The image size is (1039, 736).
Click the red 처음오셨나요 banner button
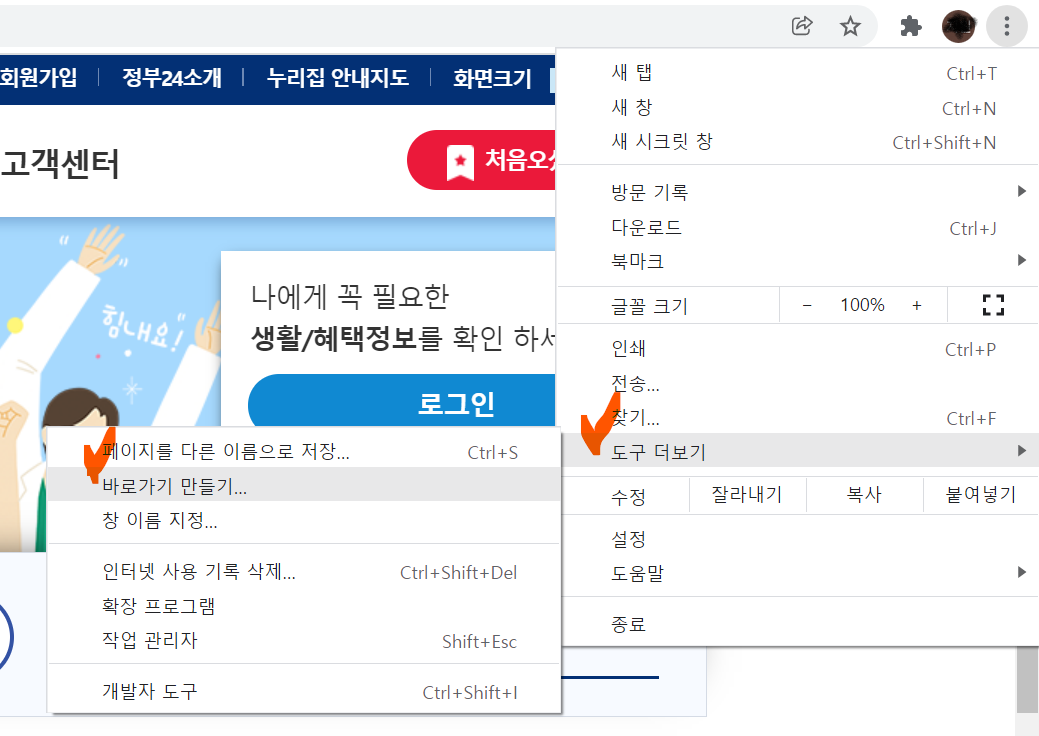point(481,160)
